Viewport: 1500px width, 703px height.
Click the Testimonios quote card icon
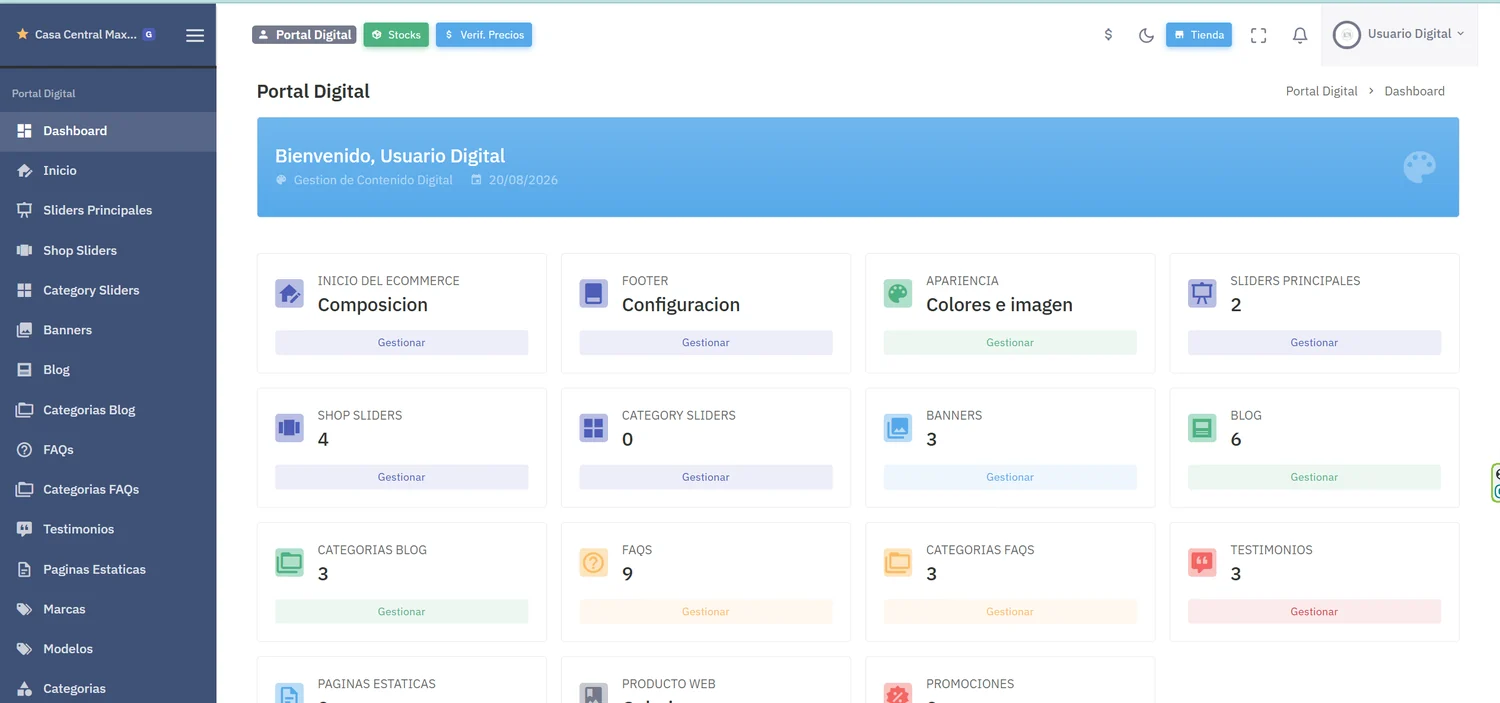pos(1202,563)
